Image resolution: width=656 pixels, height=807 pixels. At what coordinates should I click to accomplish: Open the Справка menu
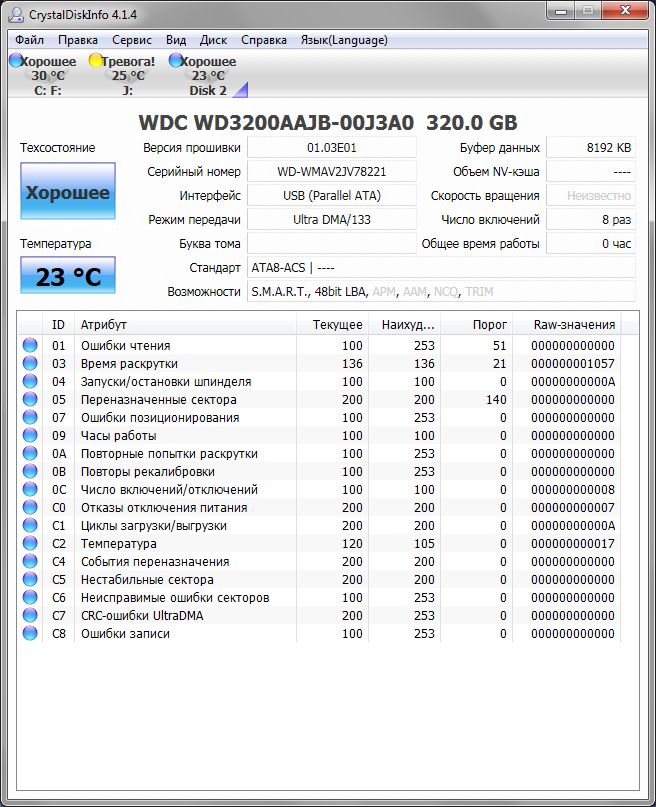[264, 40]
